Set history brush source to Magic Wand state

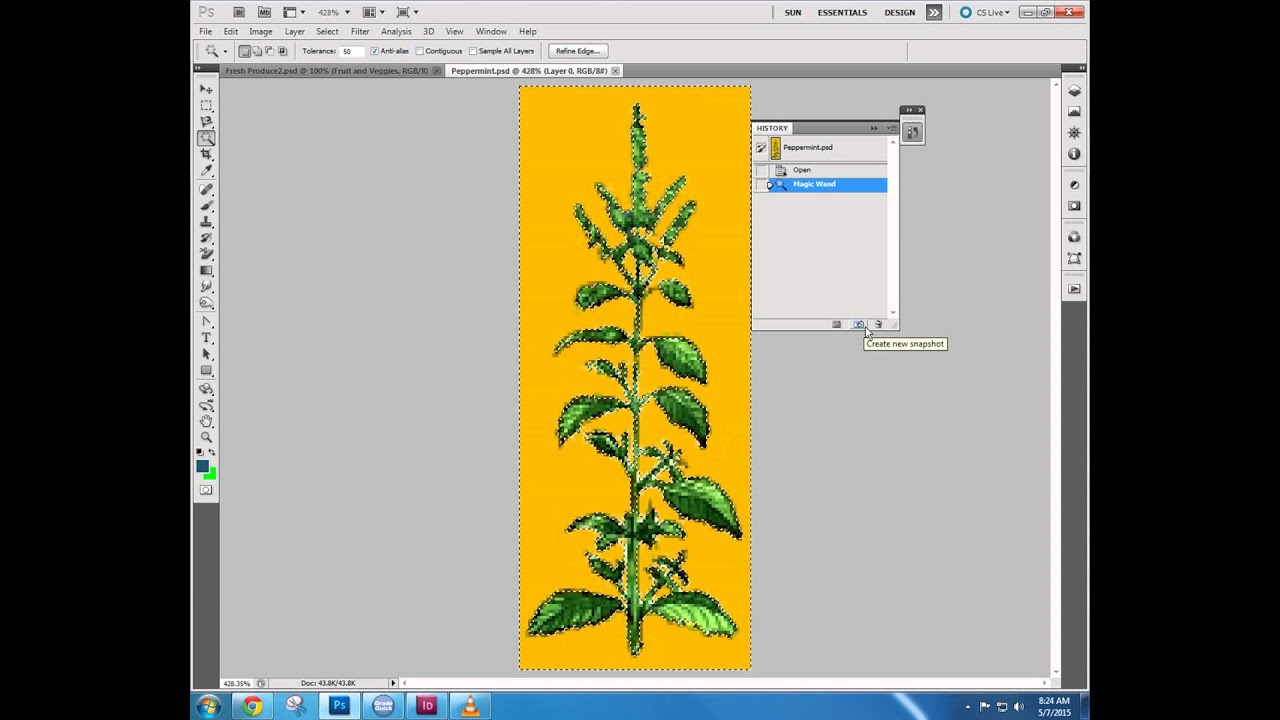pos(762,185)
